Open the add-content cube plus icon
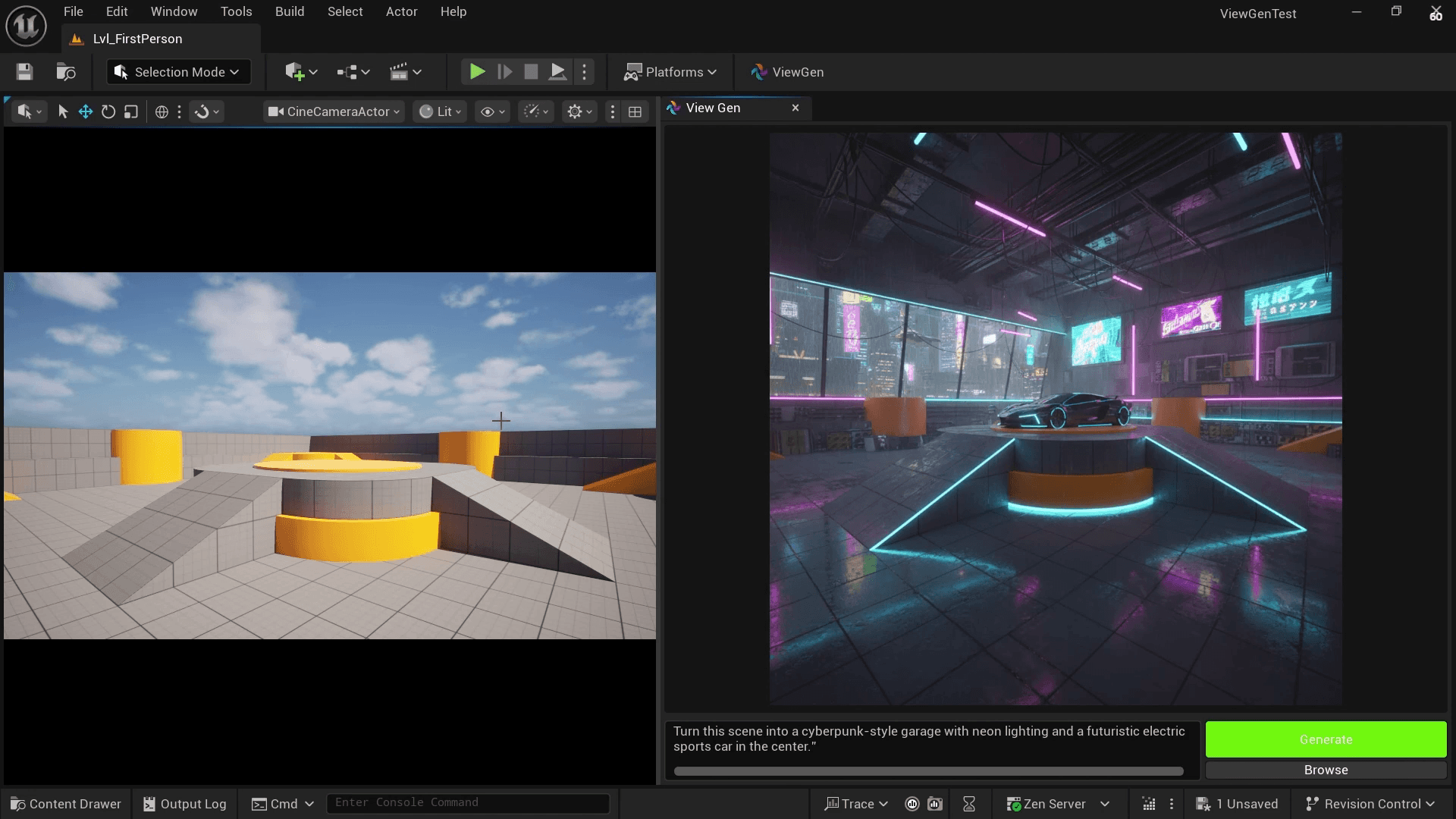 tap(294, 72)
